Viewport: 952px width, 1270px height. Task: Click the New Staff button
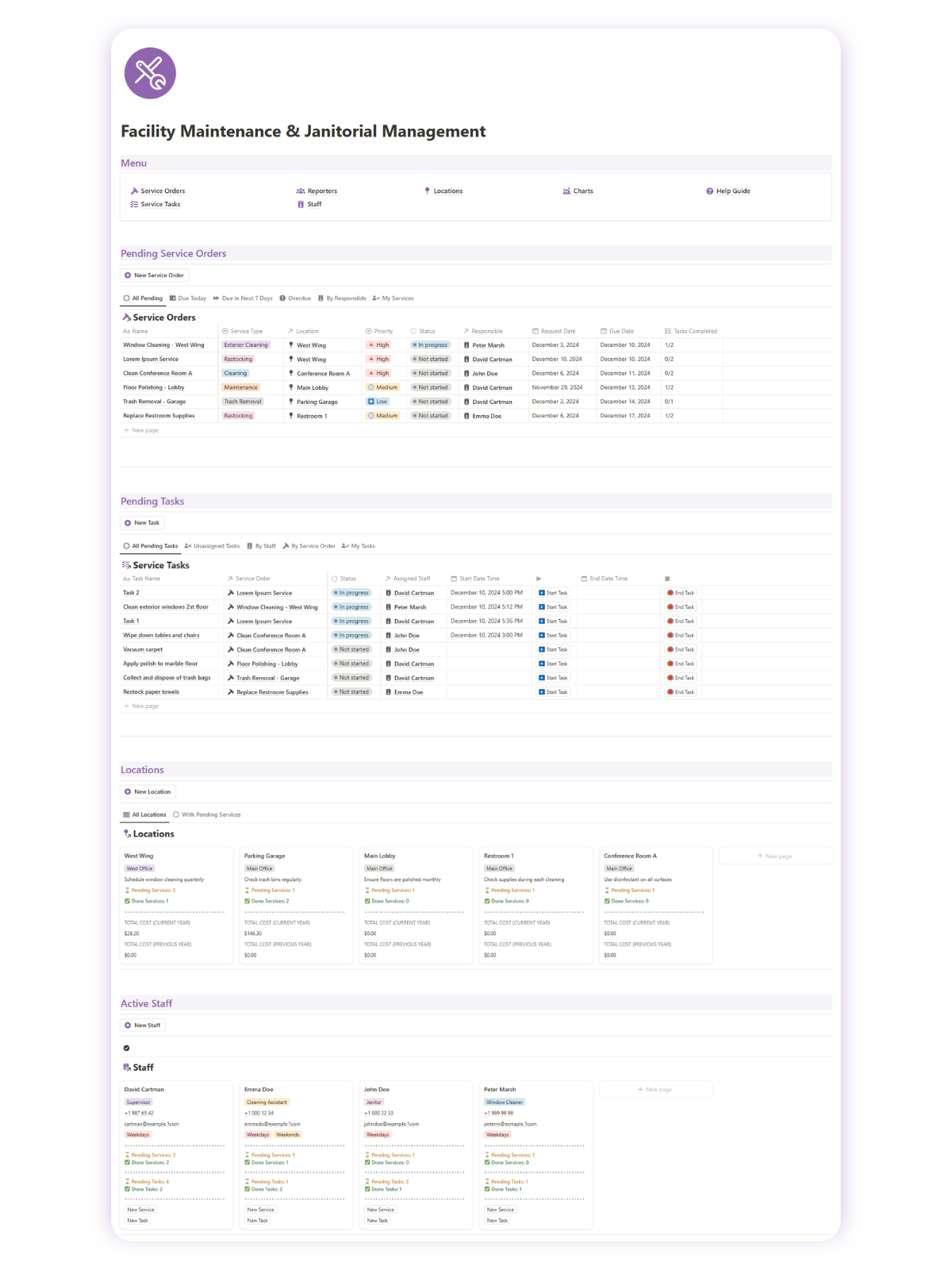pyautogui.click(x=143, y=1026)
